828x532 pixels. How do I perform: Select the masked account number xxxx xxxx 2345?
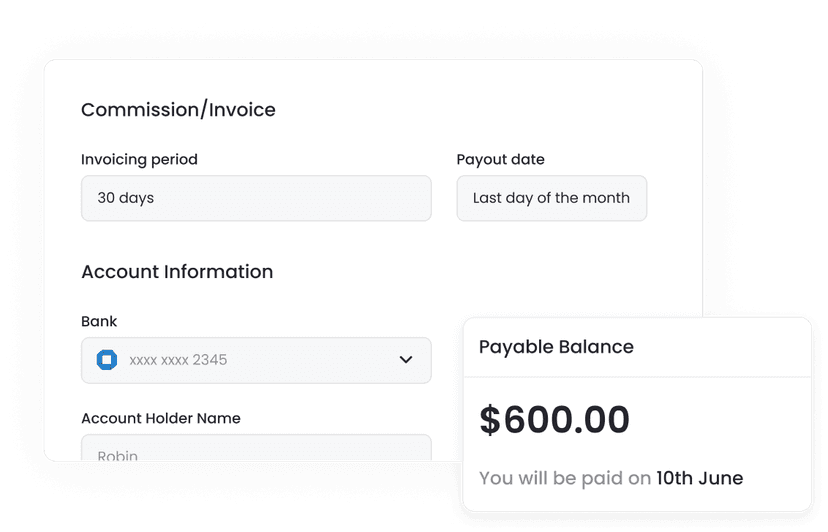coord(178,360)
